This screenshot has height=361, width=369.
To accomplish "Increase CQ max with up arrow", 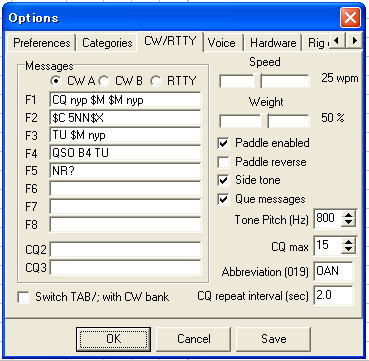I will tap(348, 242).
